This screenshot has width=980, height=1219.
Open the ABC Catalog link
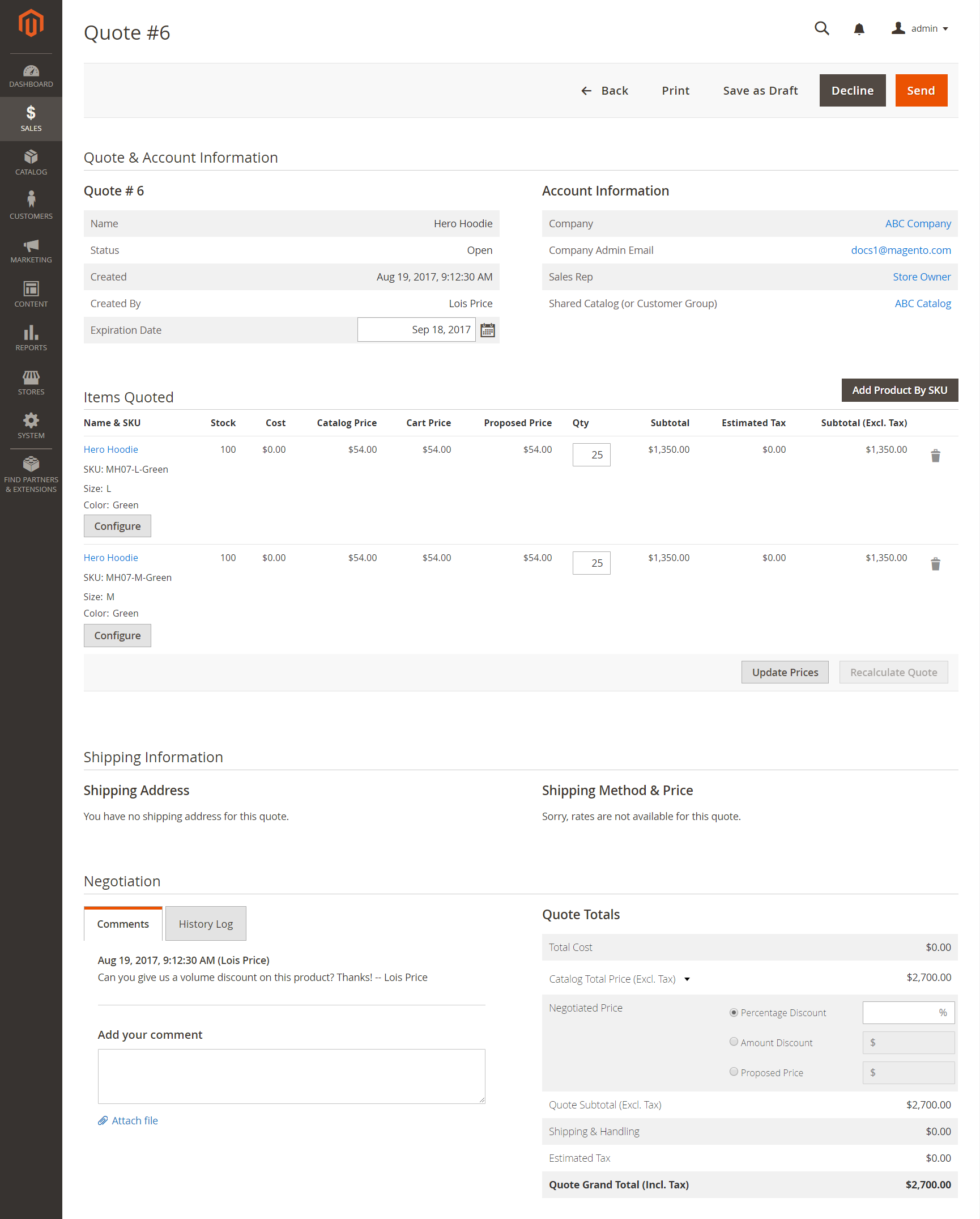pos(923,304)
